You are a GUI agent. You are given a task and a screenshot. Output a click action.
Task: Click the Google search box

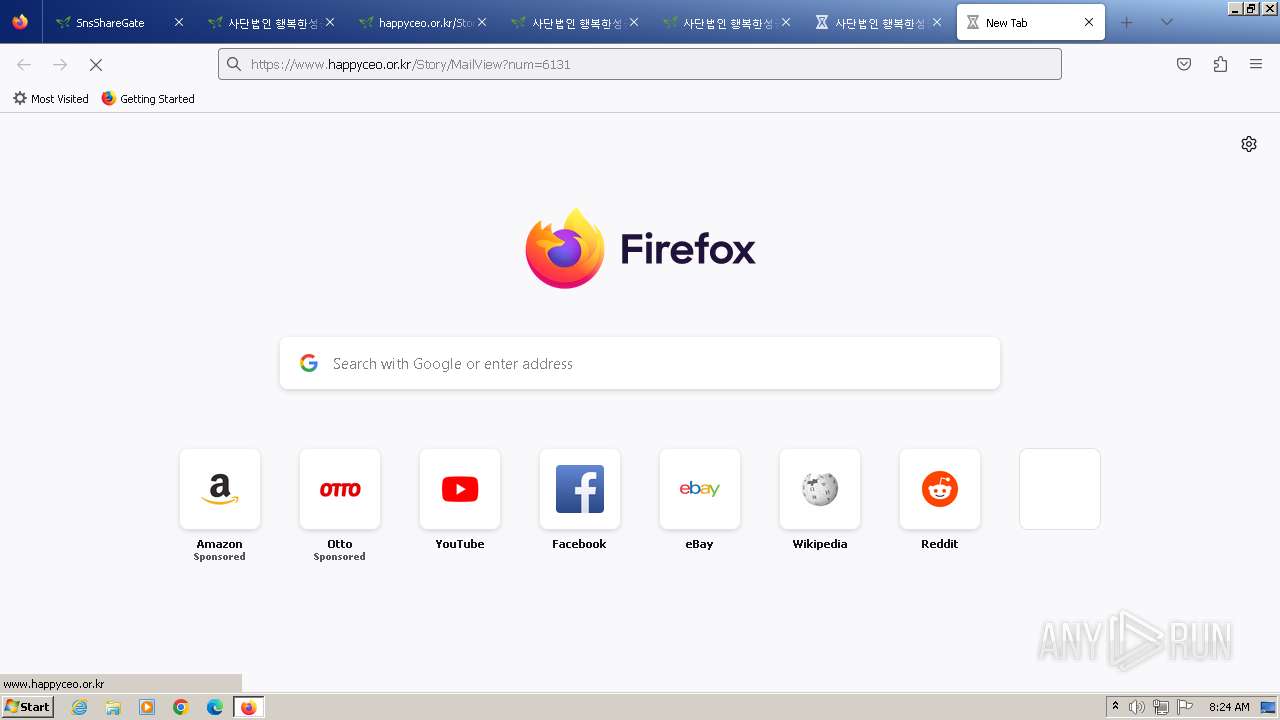click(640, 363)
